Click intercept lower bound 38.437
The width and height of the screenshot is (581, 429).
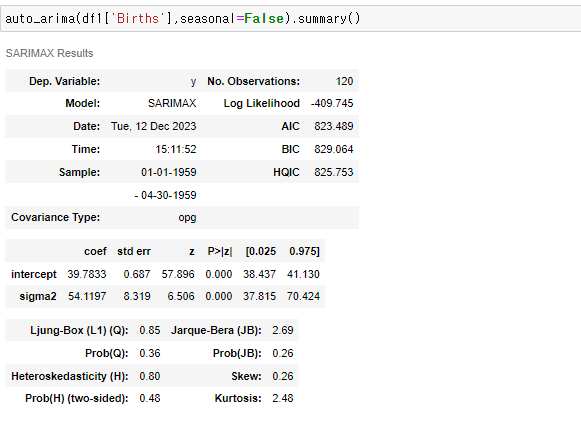coord(259,274)
